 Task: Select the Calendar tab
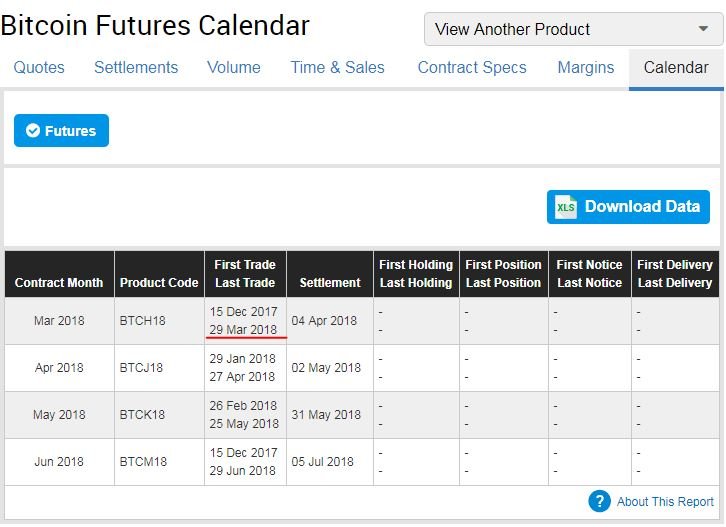(x=676, y=68)
